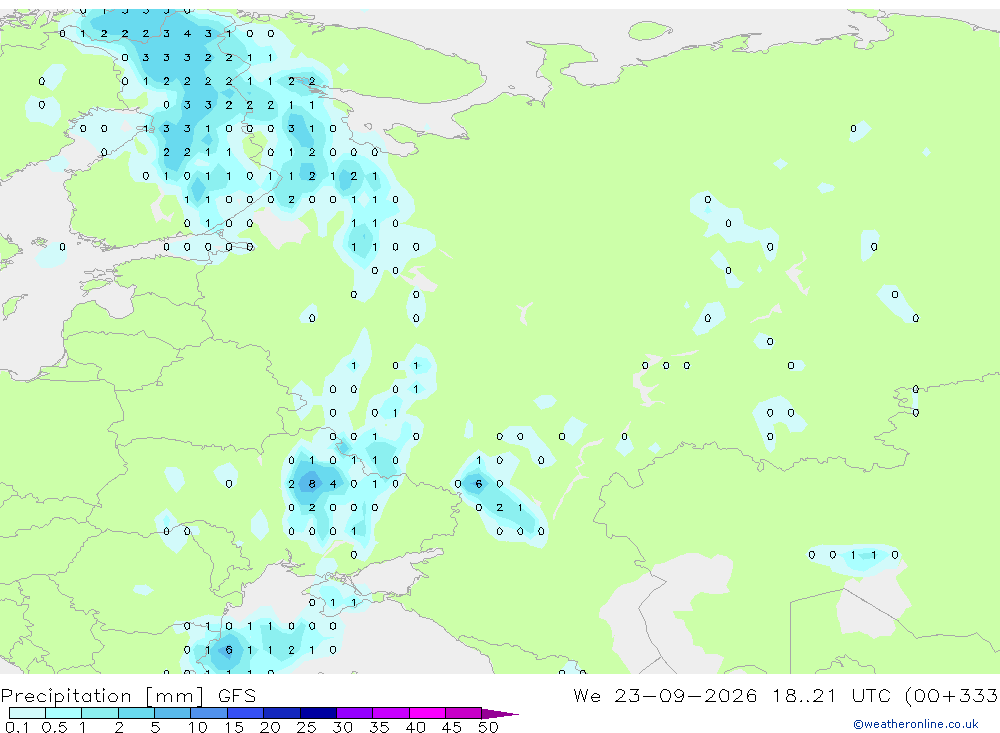Click the legend tick label "0.1"
This screenshot has height=733, width=1000.
tap(17, 727)
